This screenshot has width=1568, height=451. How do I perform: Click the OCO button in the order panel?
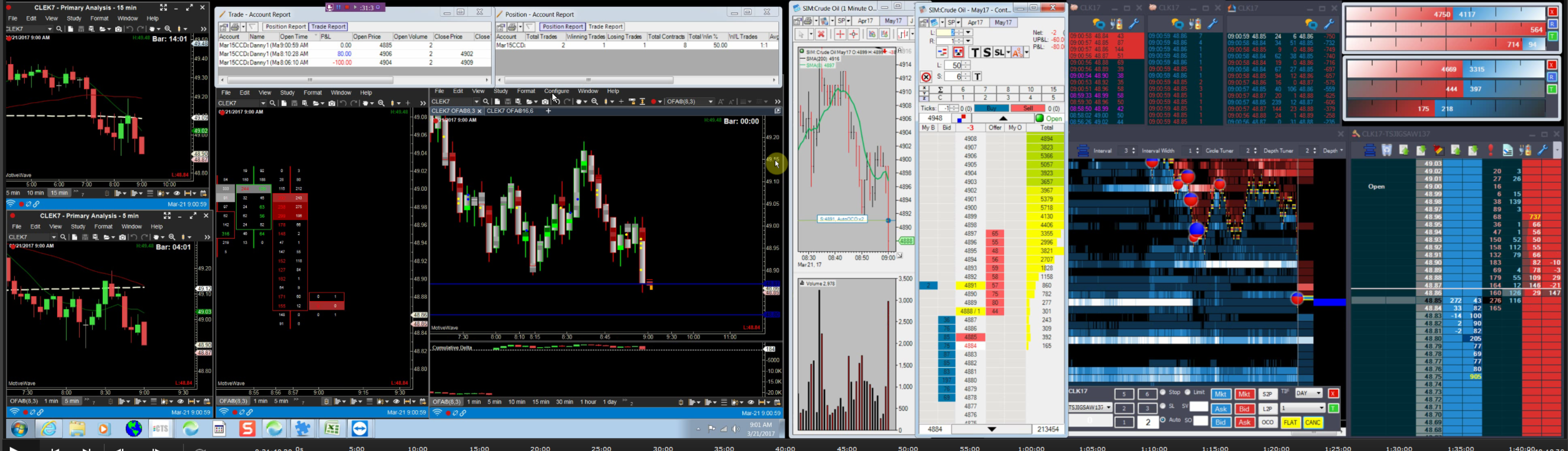pos(1268,423)
